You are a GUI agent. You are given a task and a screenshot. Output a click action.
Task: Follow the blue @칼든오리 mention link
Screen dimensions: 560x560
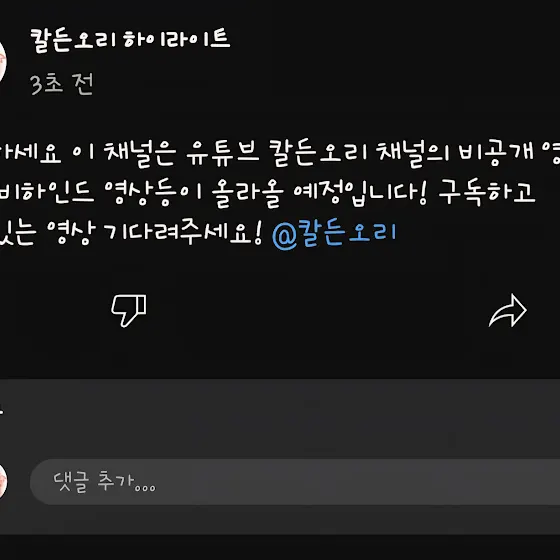tap(334, 233)
